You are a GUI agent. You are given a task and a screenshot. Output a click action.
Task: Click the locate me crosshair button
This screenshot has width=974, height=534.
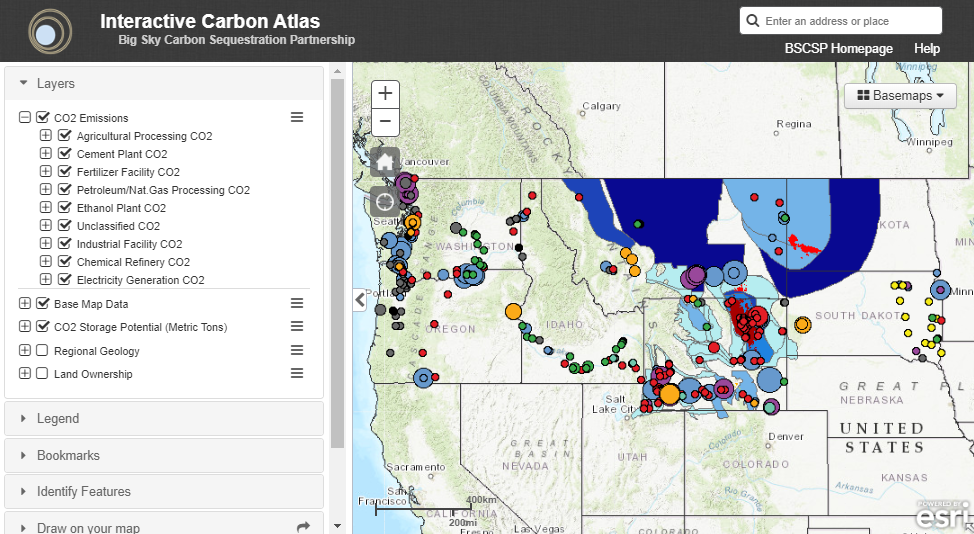[385, 201]
